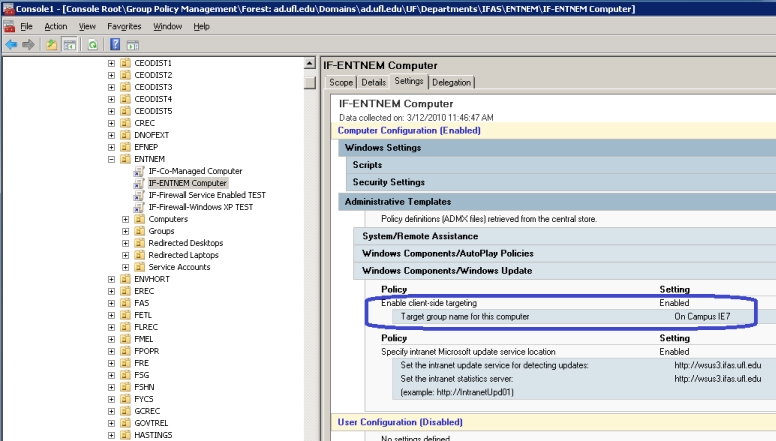
Task: Expand the Computers OU under ENTNEM
Action: coord(126,219)
